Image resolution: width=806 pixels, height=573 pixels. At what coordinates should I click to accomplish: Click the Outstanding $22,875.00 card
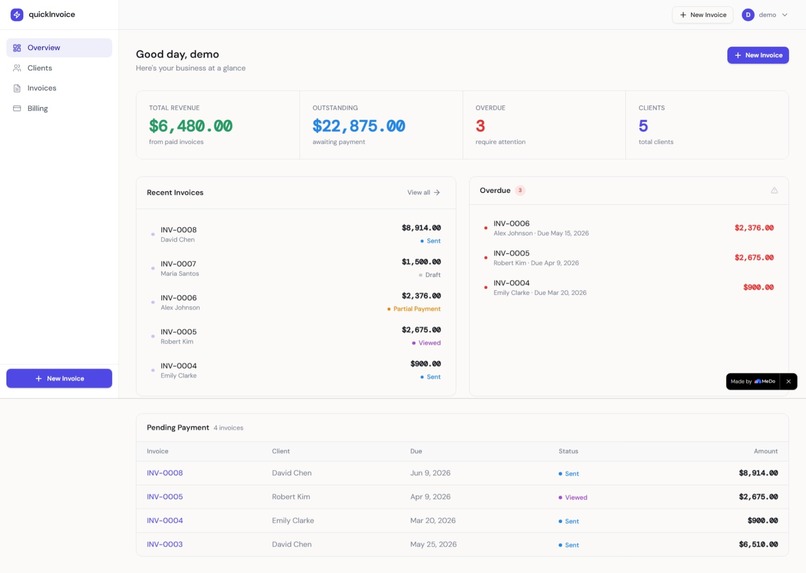click(x=381, y=125)
